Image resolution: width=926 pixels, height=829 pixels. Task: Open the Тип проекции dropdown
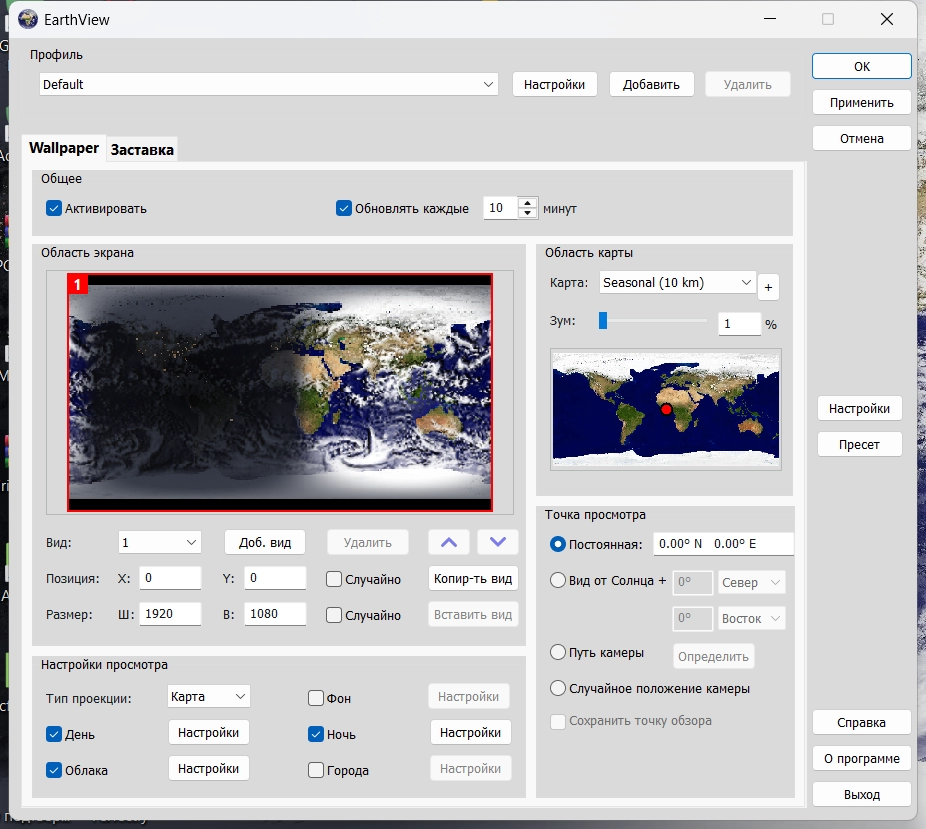click(x=208, y=696)
